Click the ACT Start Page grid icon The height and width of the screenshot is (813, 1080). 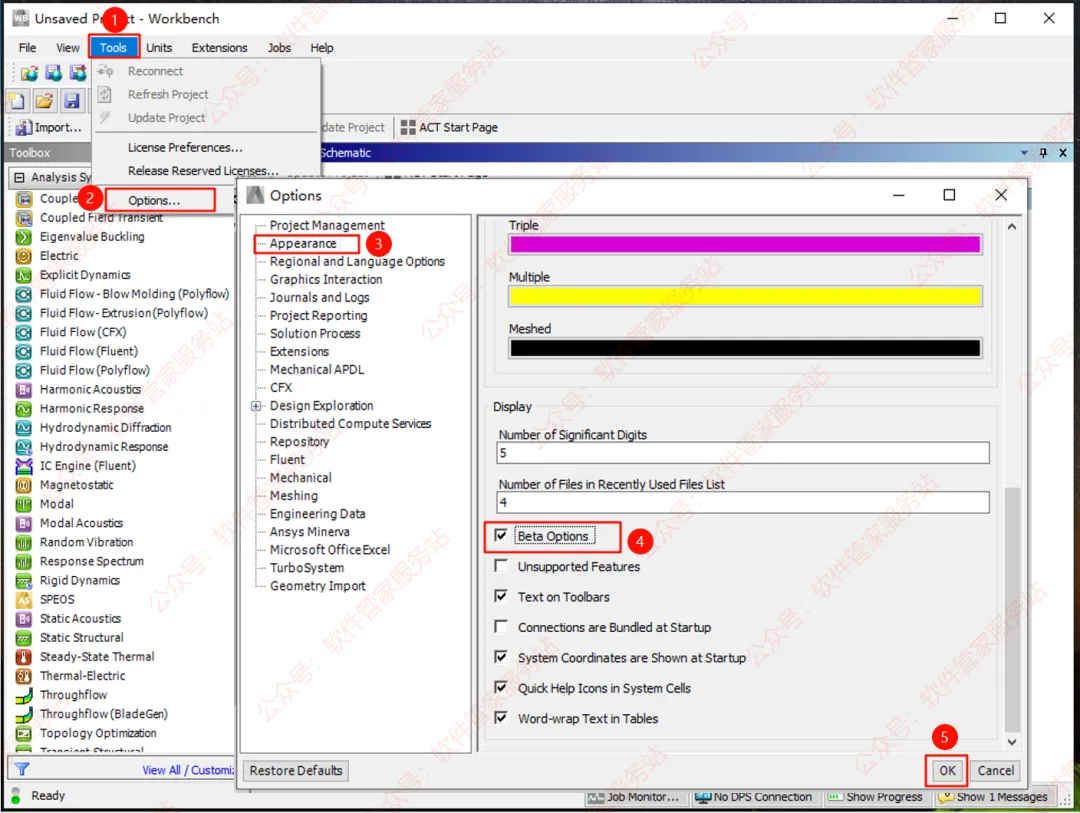tap(408, 127)
